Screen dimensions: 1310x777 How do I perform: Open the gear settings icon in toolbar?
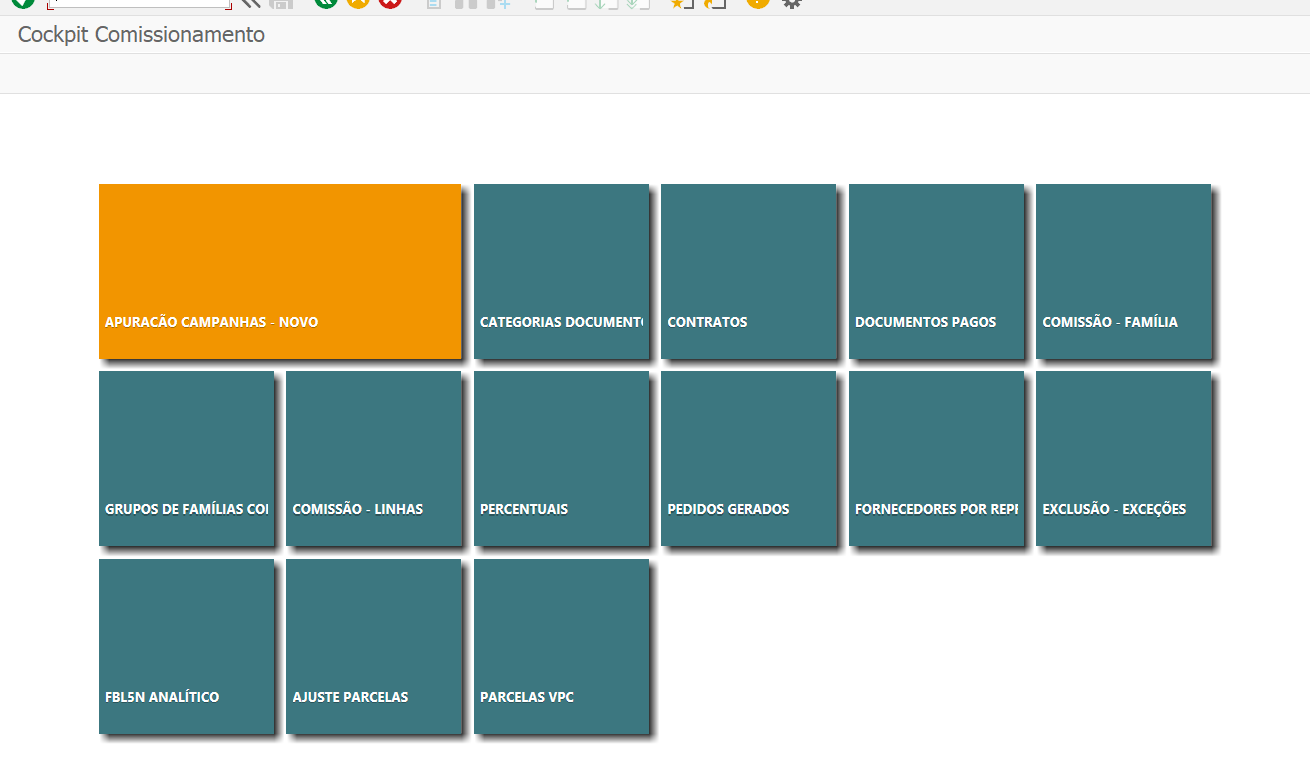coord(792,3)
